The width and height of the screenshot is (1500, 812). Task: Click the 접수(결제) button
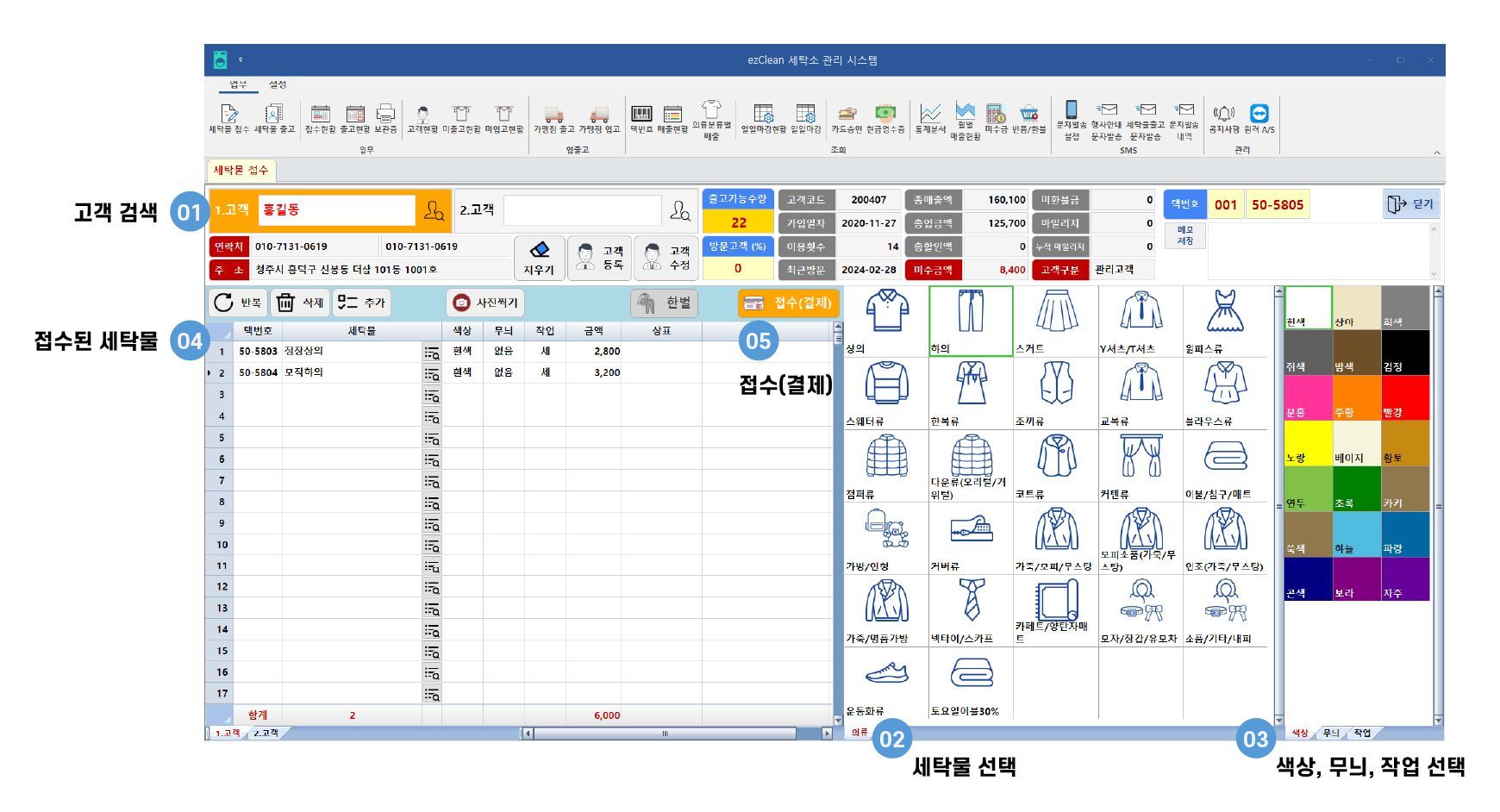(x=789, y=303)
